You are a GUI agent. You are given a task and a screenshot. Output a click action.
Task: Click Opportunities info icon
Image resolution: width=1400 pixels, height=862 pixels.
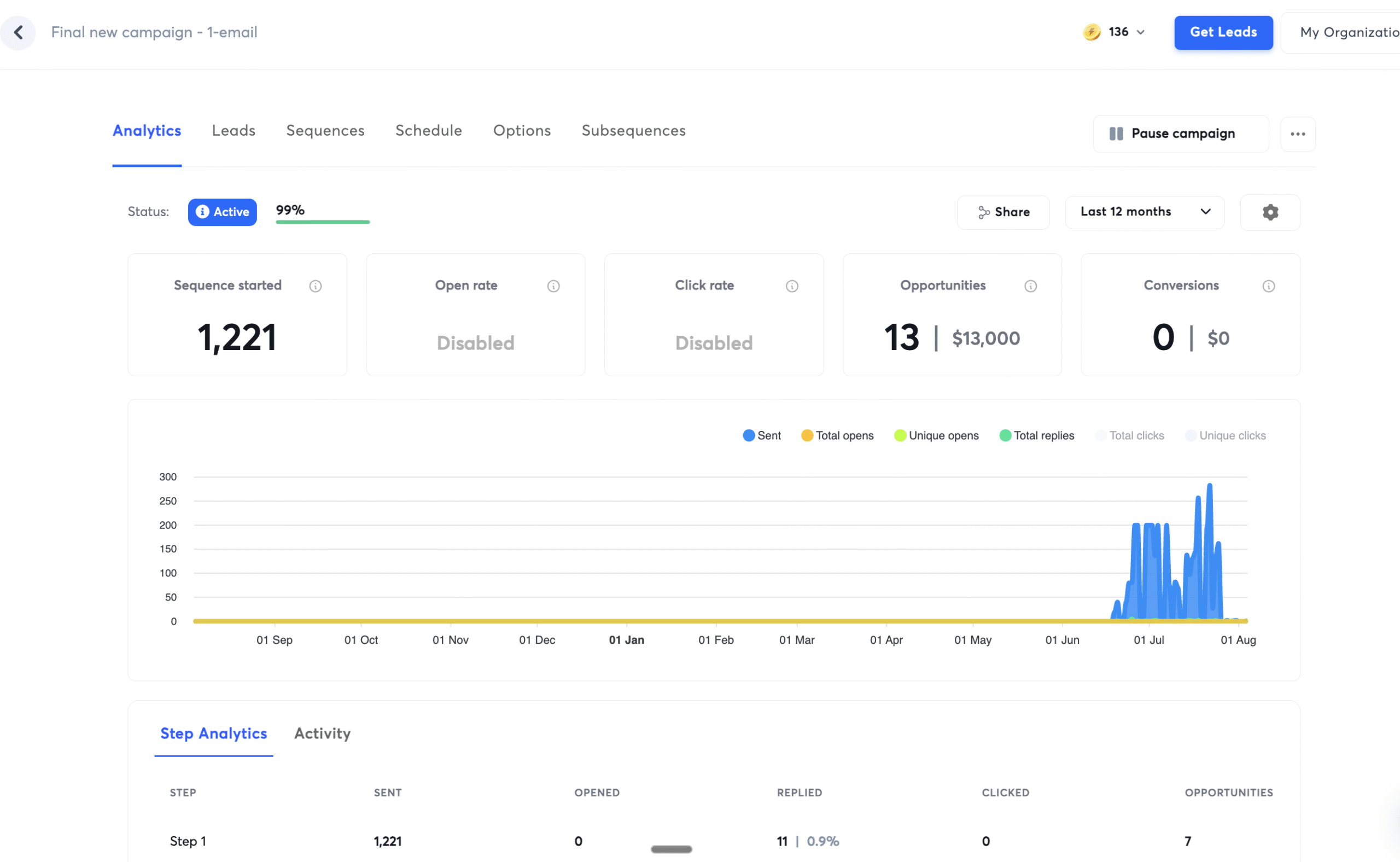click(1030, 286)
